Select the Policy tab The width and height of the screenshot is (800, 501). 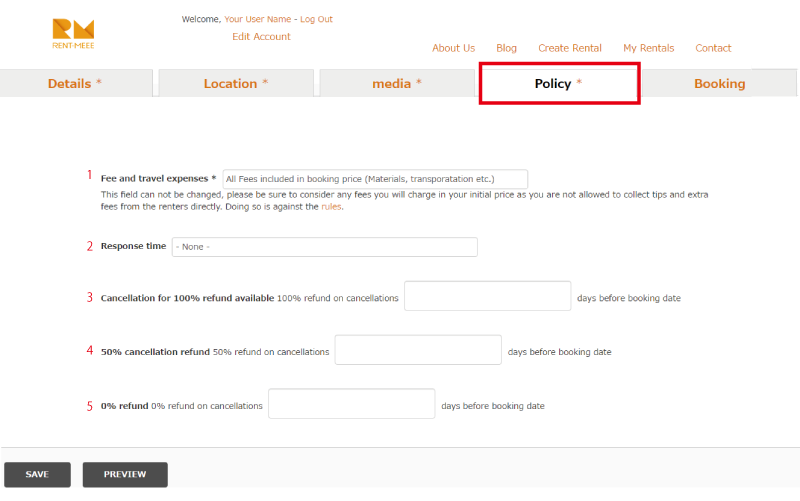pyautogui.click(x=560, y=83)
